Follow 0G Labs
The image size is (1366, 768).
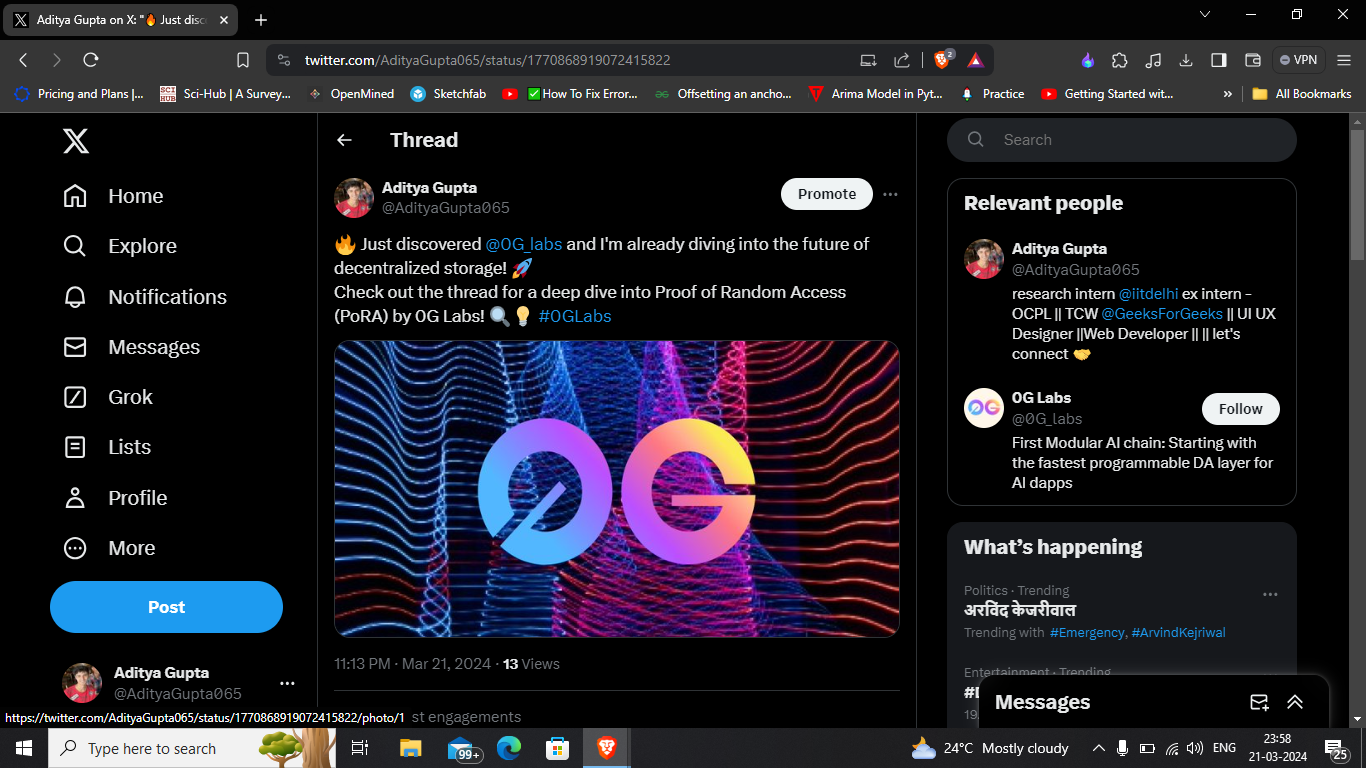click(x=1240, y=409)
